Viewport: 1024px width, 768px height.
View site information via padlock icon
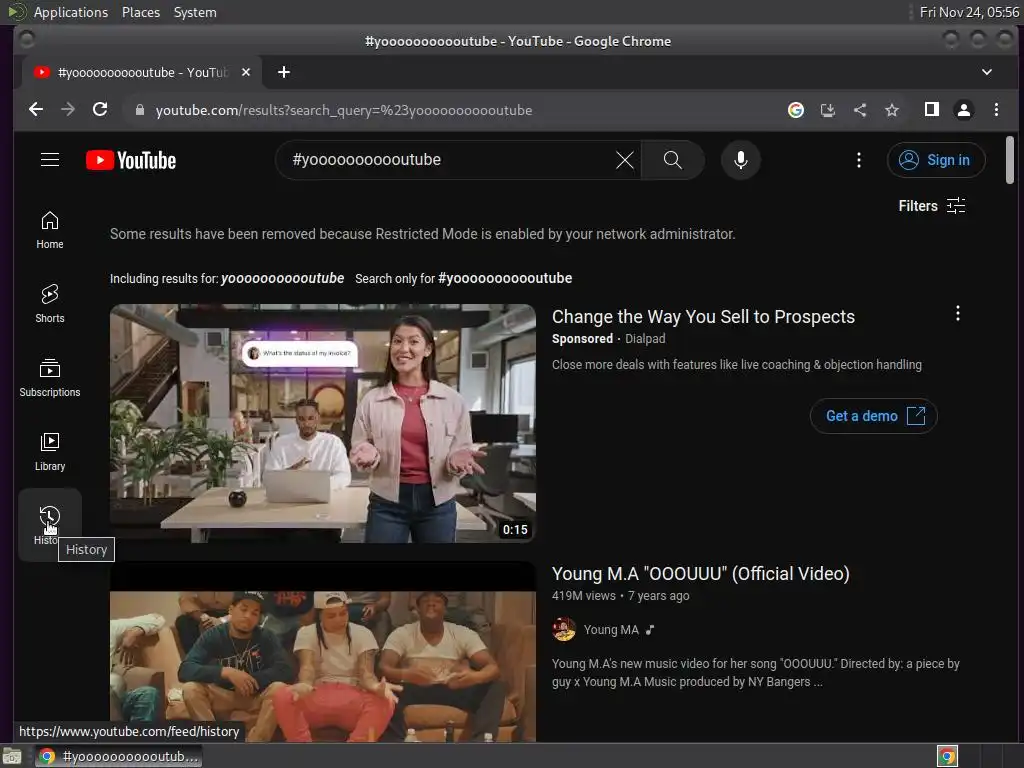[139, 110]
